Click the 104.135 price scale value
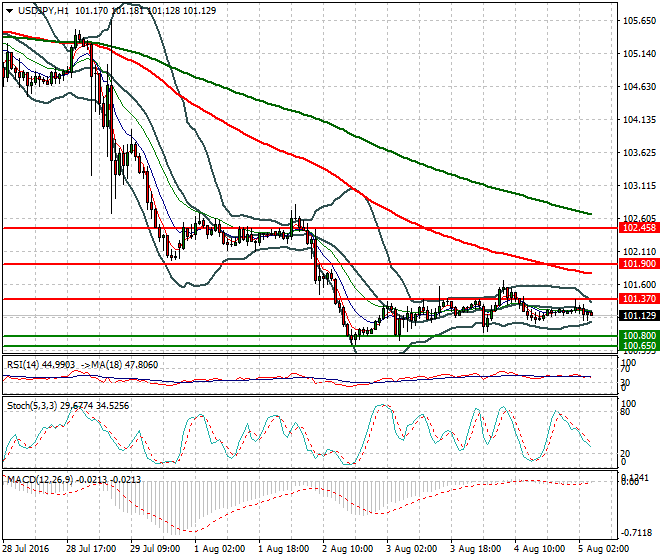The image size is (660, 560). [x=639, y=120]
